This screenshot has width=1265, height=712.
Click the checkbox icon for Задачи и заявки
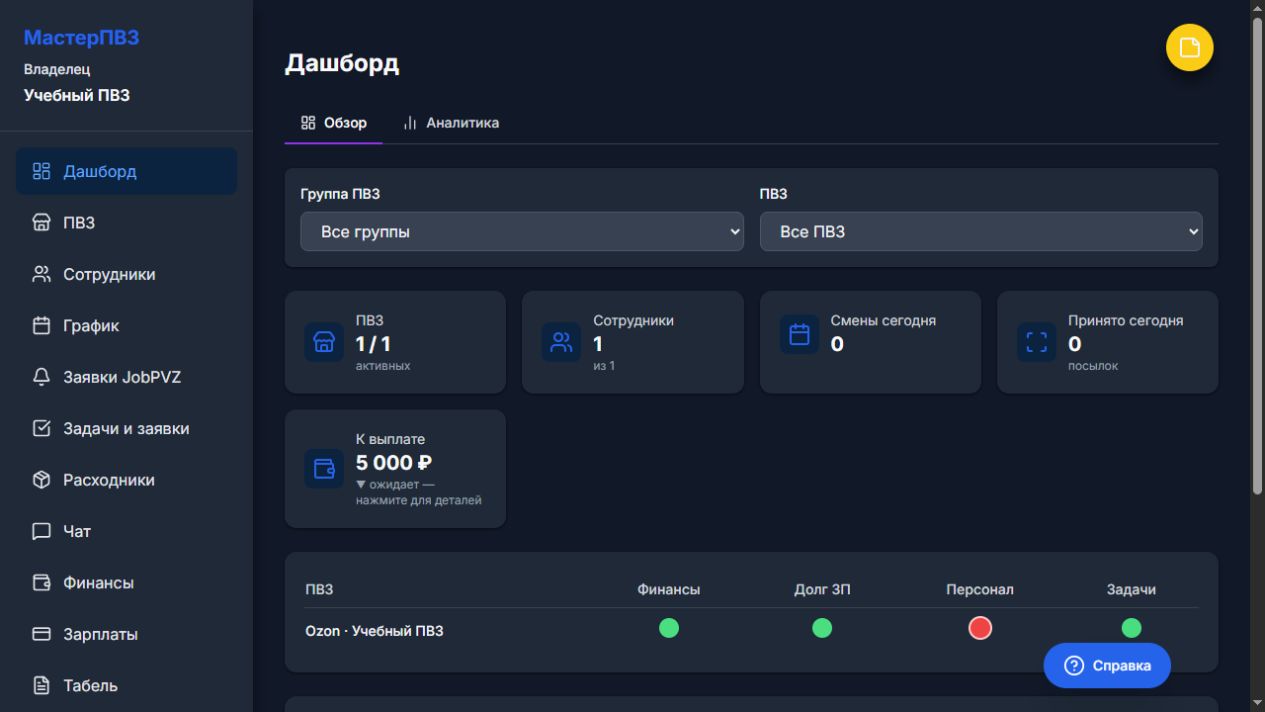[42, 429]
